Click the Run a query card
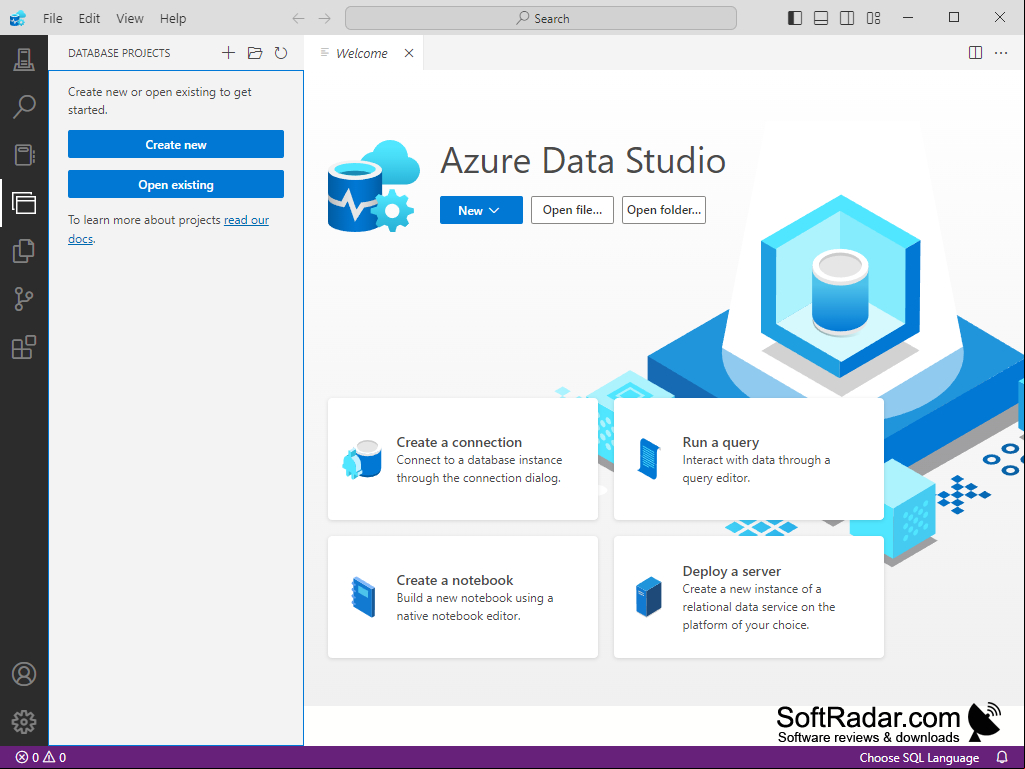 coord(748,459)
